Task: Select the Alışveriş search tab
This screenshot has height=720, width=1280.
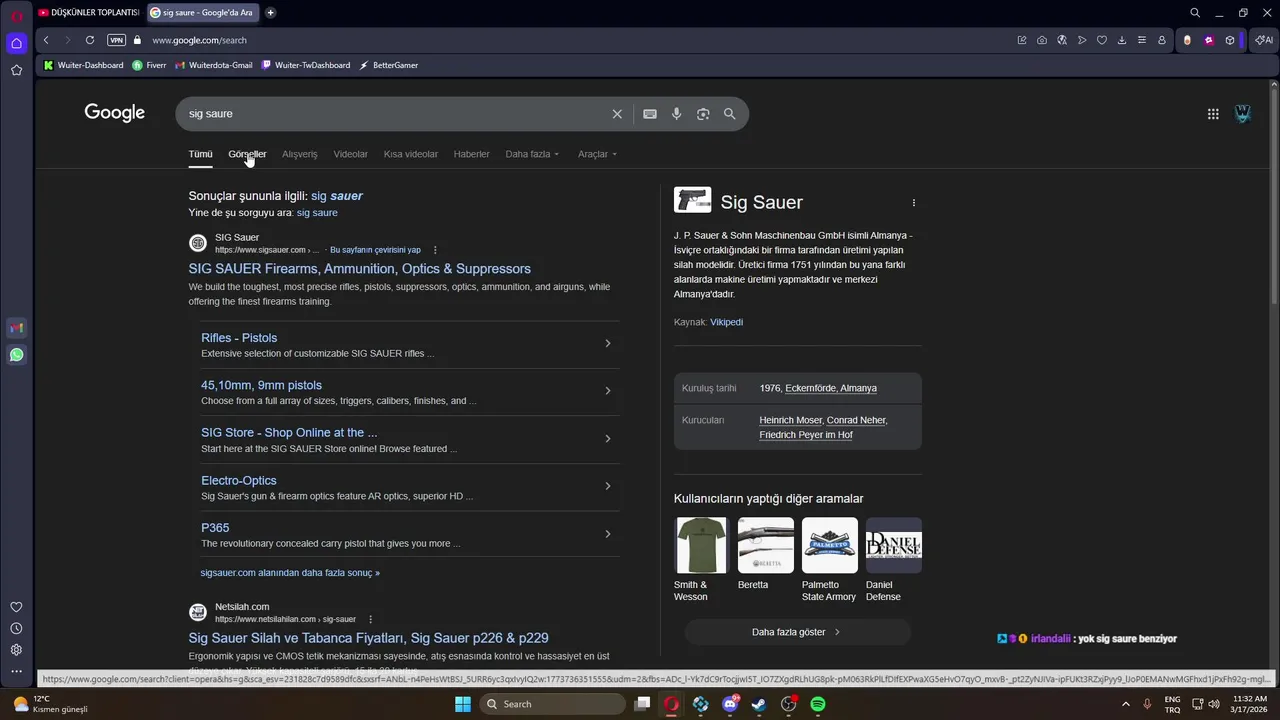Action: 299,154
